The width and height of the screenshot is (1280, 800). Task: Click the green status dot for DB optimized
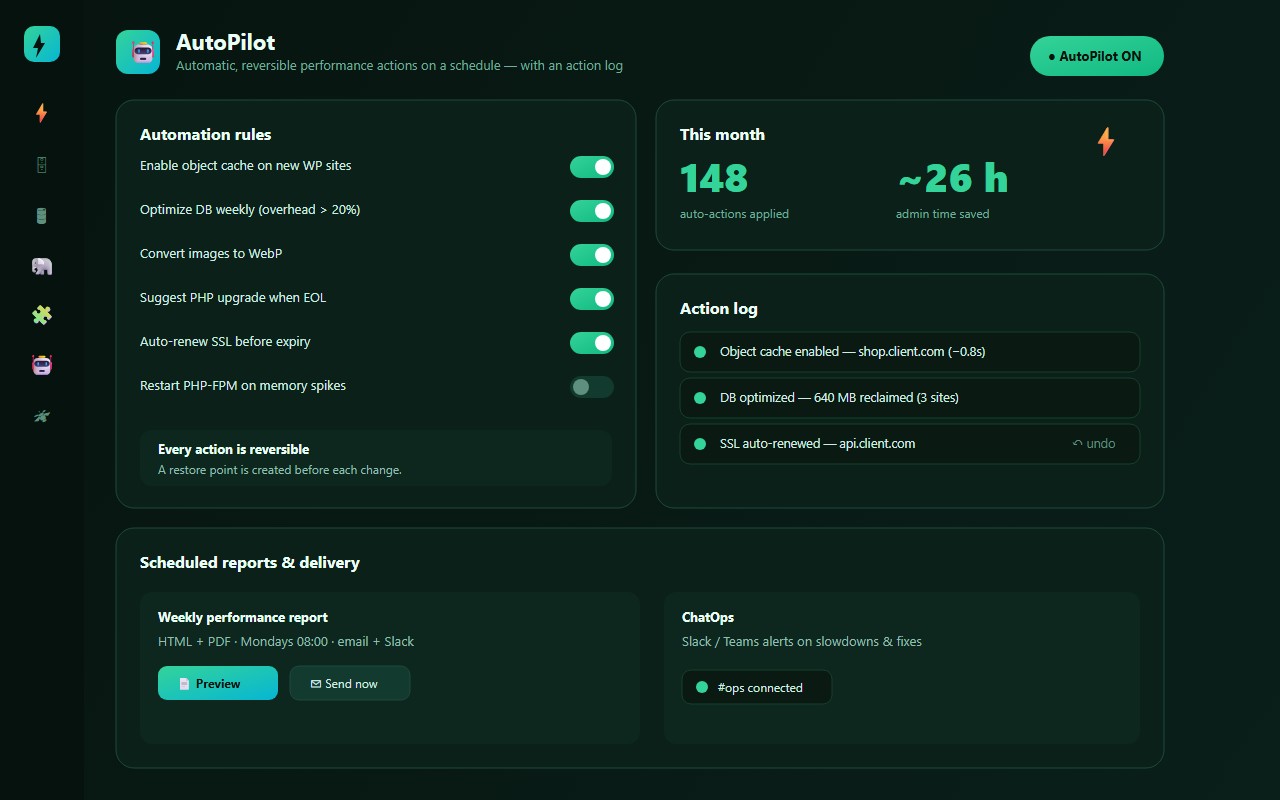point(700,398)
